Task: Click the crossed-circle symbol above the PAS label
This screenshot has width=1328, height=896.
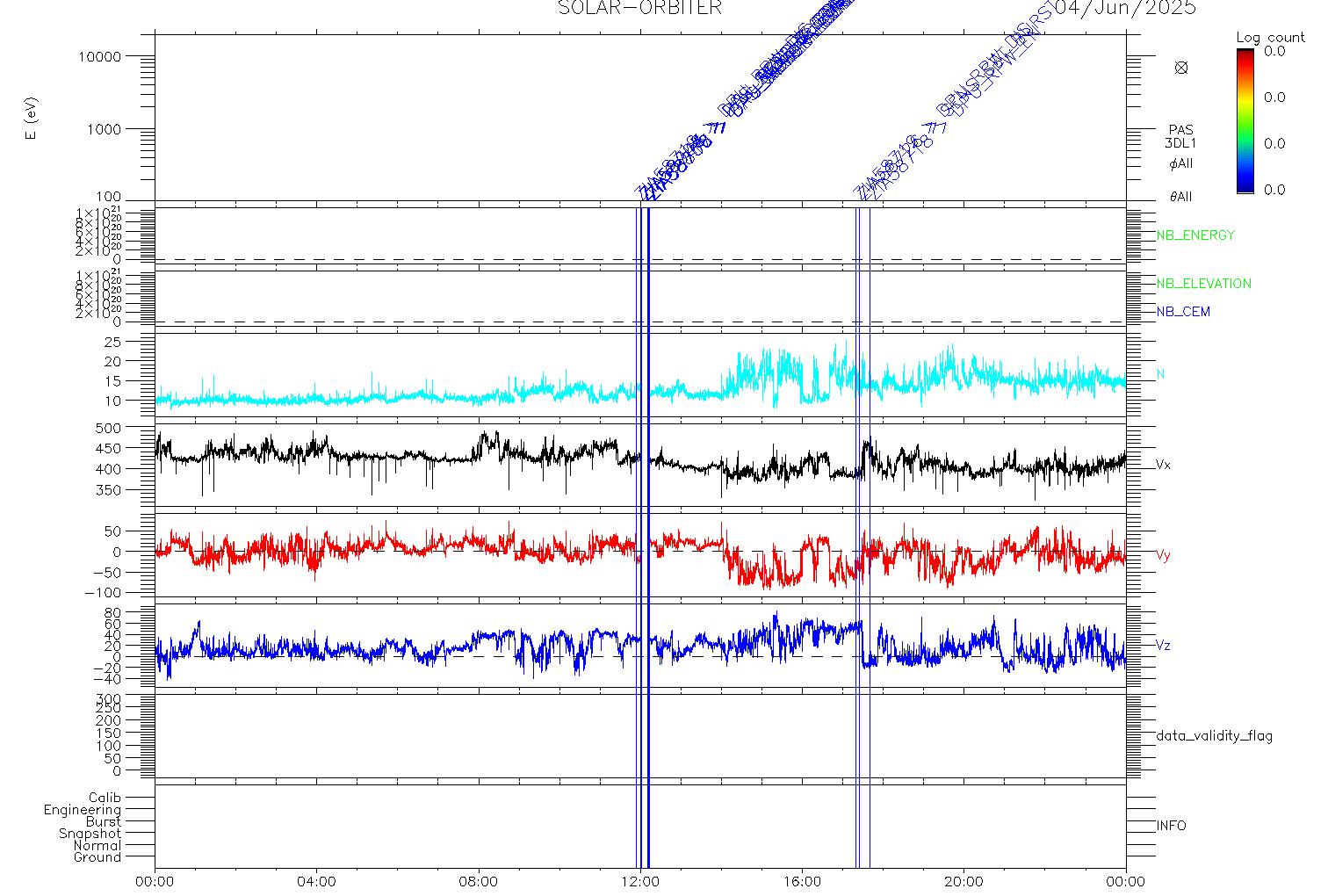Action: [x=1181, y=68]
